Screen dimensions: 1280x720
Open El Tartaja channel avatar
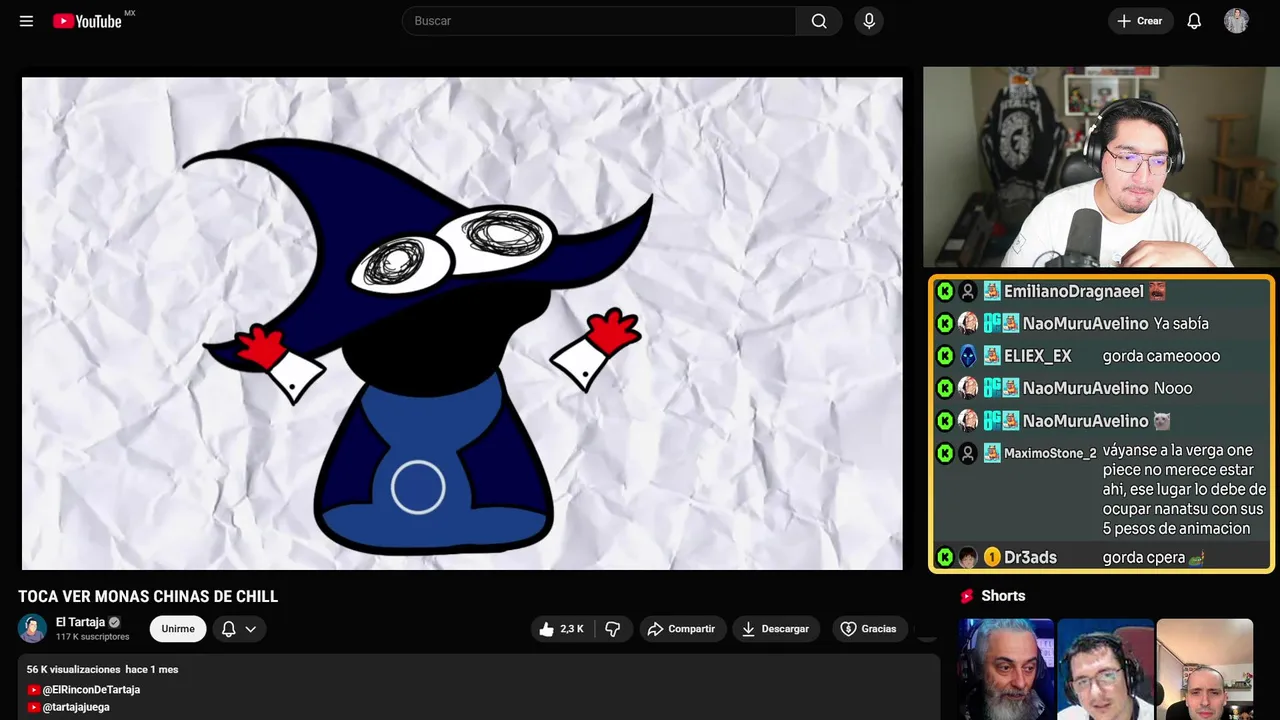(x=32, y=628)
